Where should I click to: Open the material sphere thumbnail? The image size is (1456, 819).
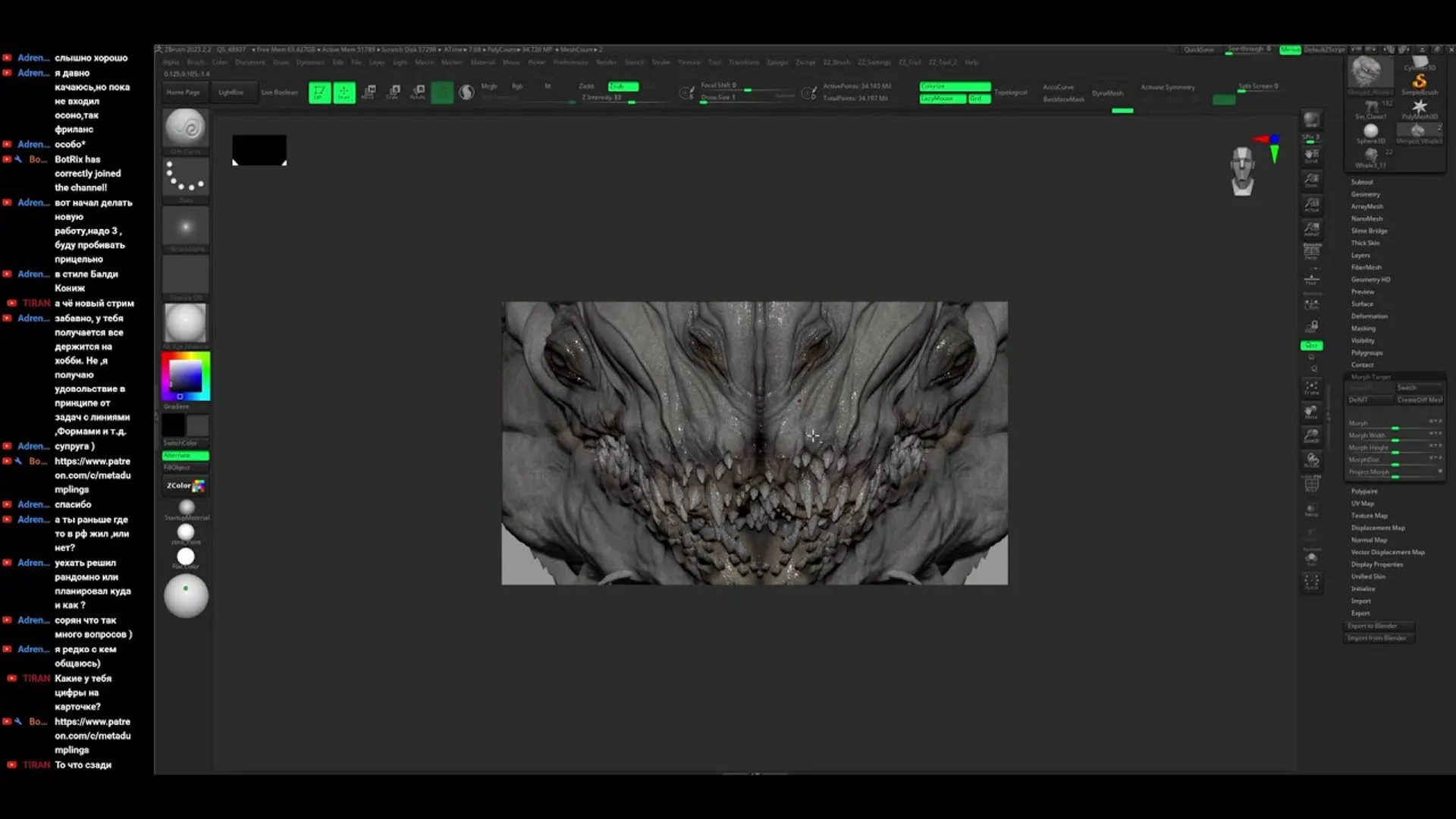[185, 323]
